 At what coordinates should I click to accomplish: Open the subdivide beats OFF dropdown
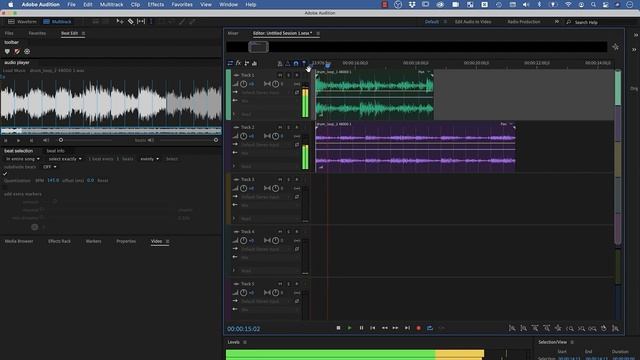[x=49, y=167]
